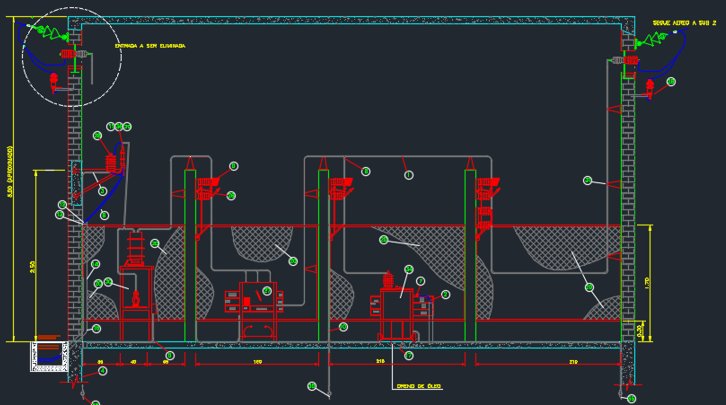Select the cyan concrete roof slab
The height and width of the screenshot is (405, 726).
tap(350, 19)
